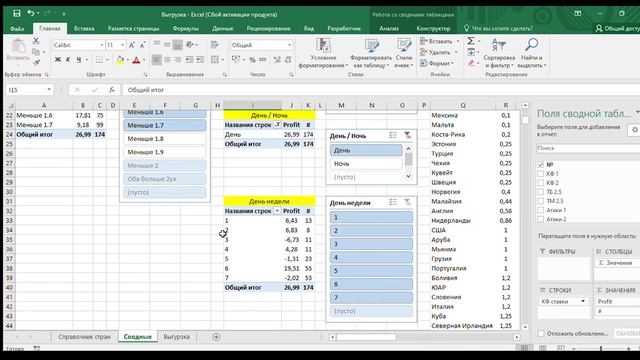The height and width of the screenshot is (360, 640).
Task: Open the pivot fields panel gear options
Action: point(635,130)
